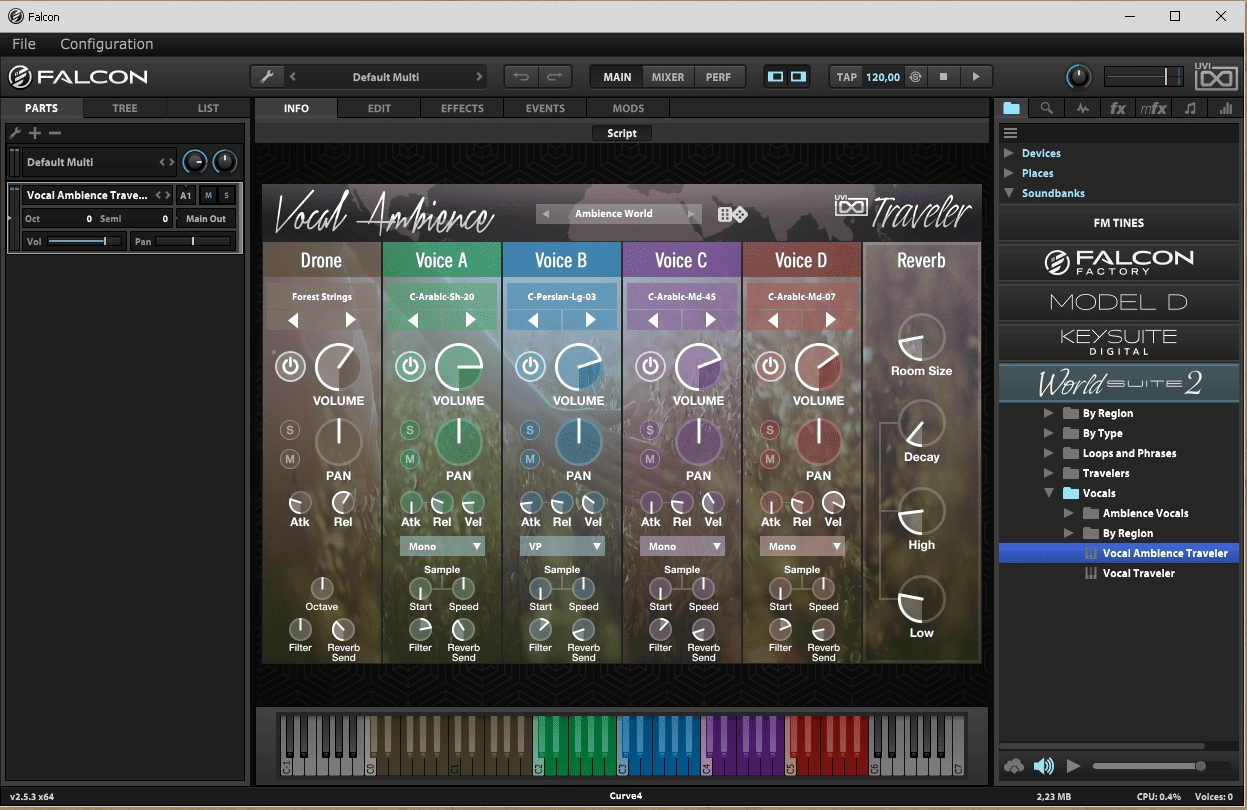Viewport: 1247px width, 810px height.
Task: Open the Voice A Mono mode dropdown
Action: pos(442,546)
